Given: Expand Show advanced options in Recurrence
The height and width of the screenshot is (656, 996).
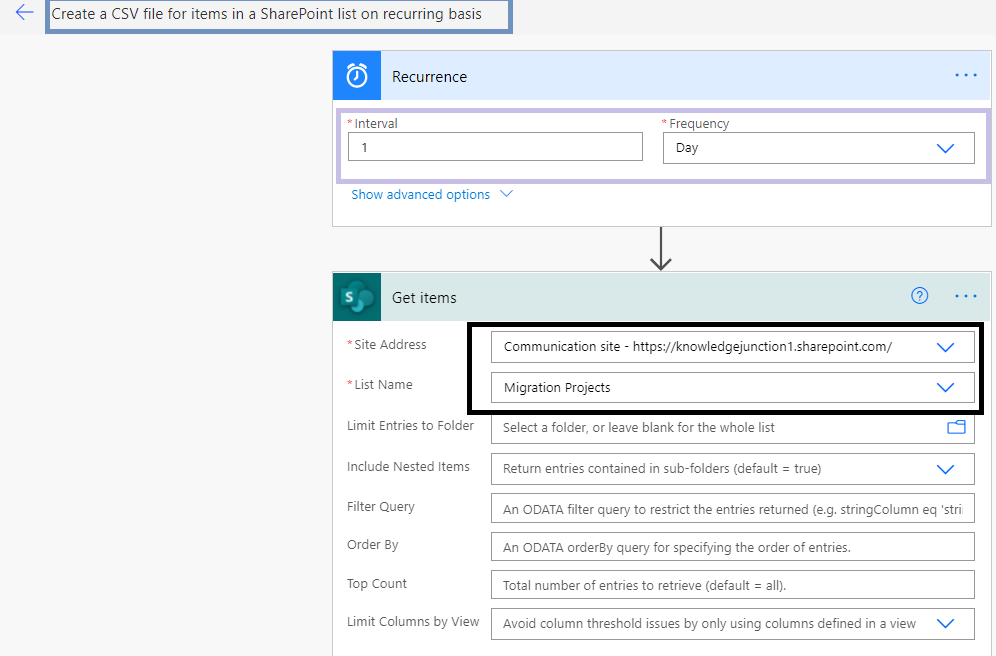Looking at the screenshot, I should coord(432,194).
